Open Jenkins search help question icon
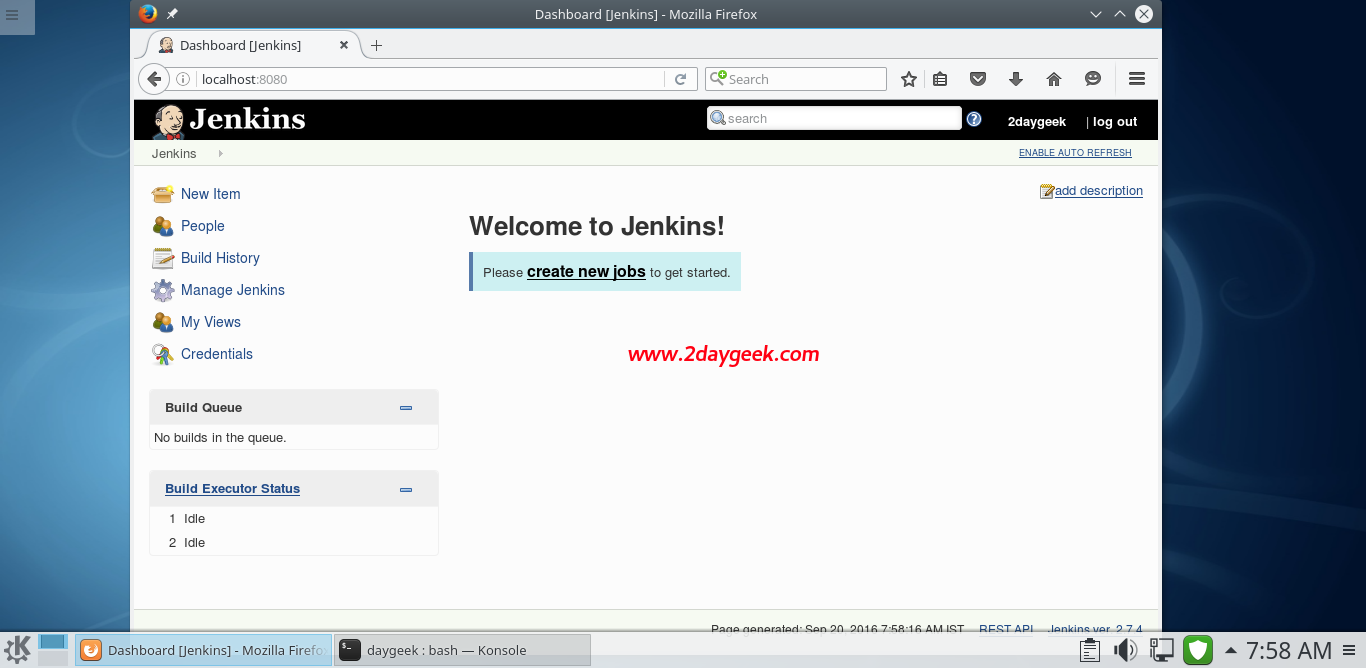This screenshot has width=1366, height=668. tap(974, 119)
